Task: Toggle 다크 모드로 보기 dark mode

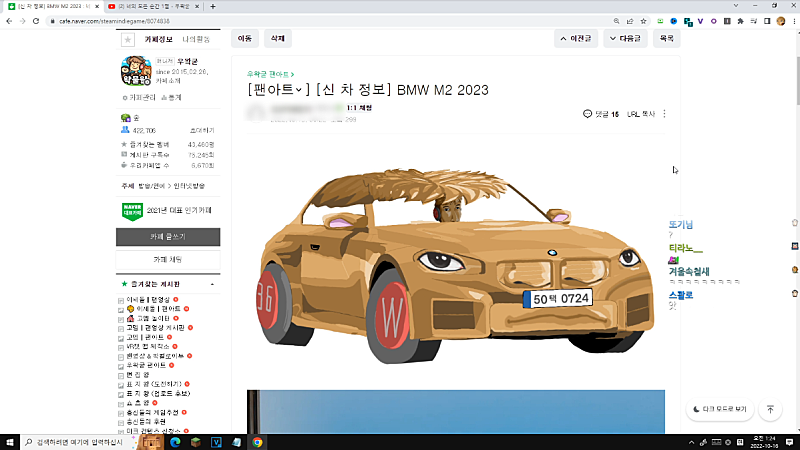Action: (720, 409)
